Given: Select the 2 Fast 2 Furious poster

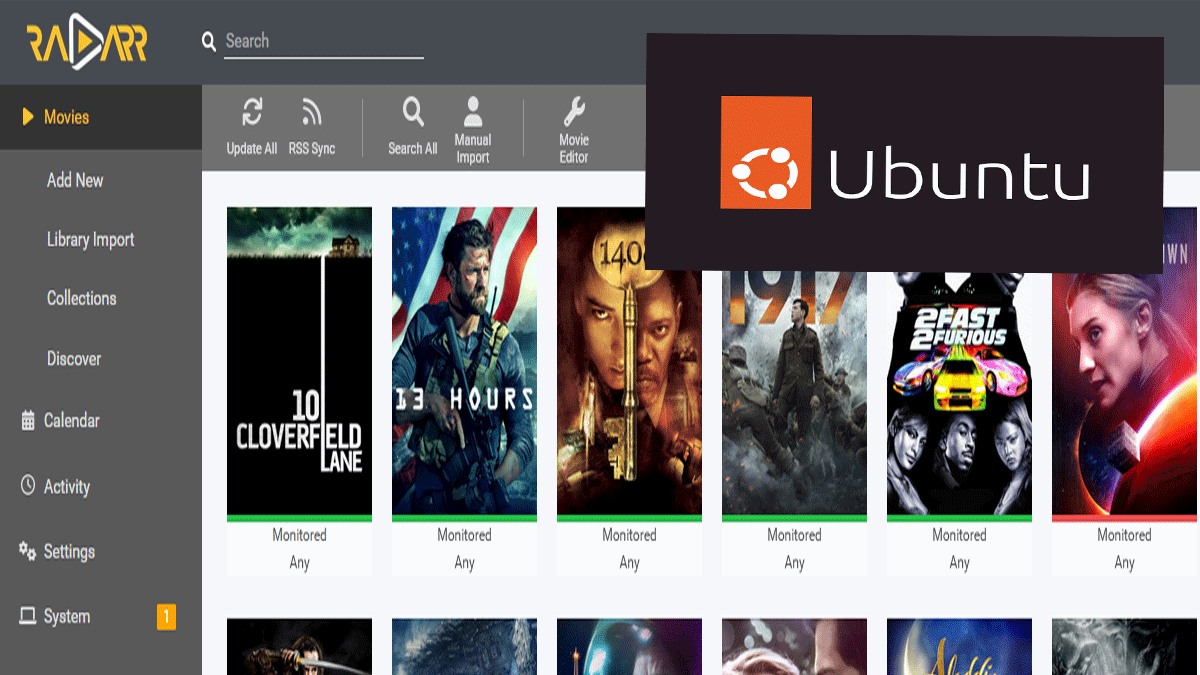Looking at the screenshot, I should (959, 395).
